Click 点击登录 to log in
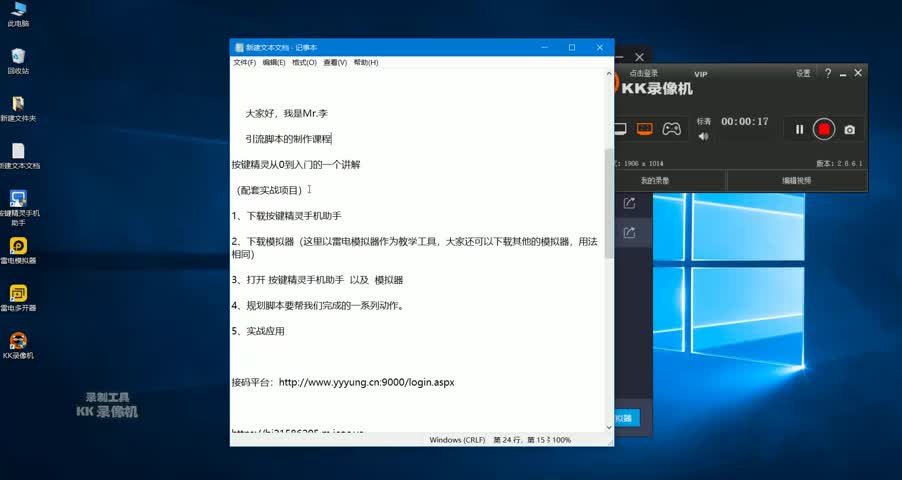 point(644,74)
